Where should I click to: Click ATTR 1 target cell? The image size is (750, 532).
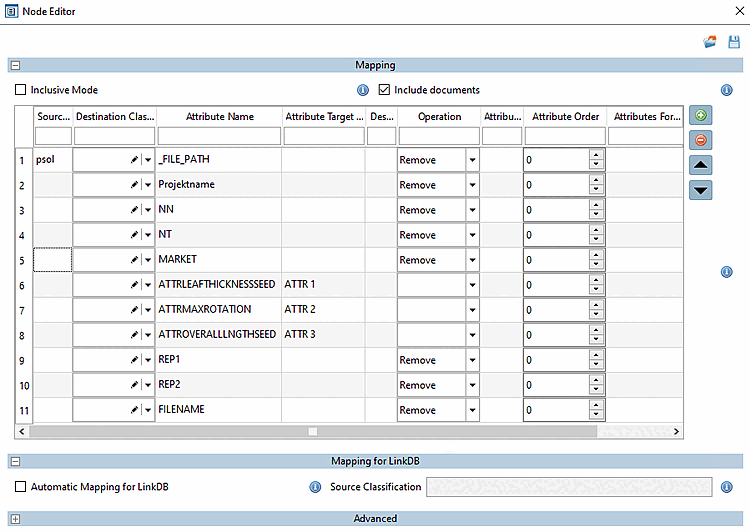pyautogui.click(x=323, y=285)
